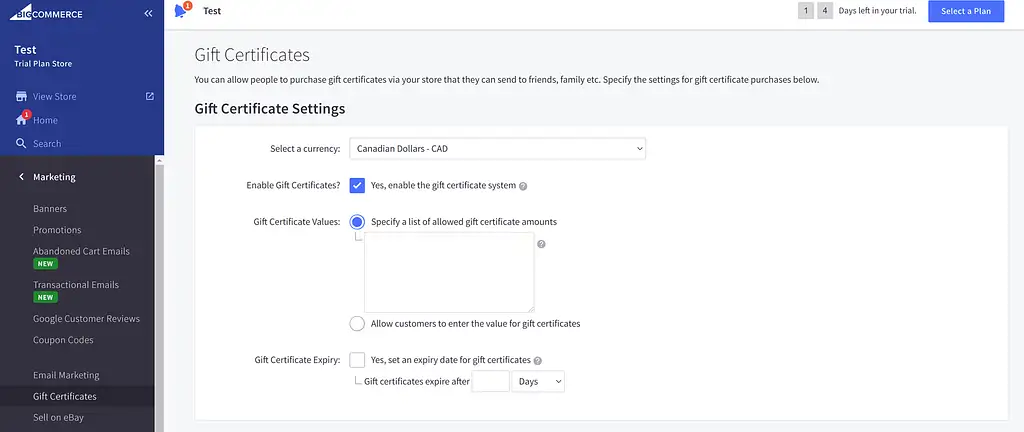Click the Marketing back chevron
Screen dimensions: 1024x432
[21, 177]
